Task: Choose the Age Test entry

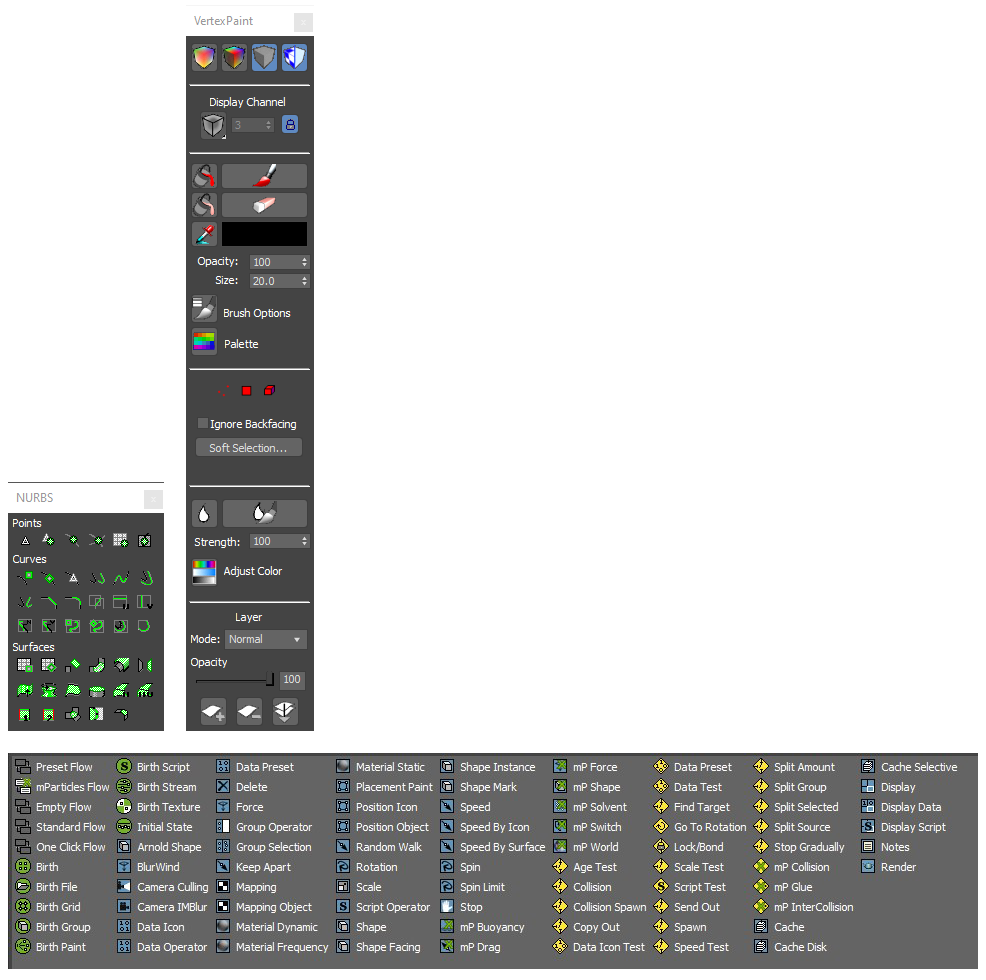Action: point(585,867)
